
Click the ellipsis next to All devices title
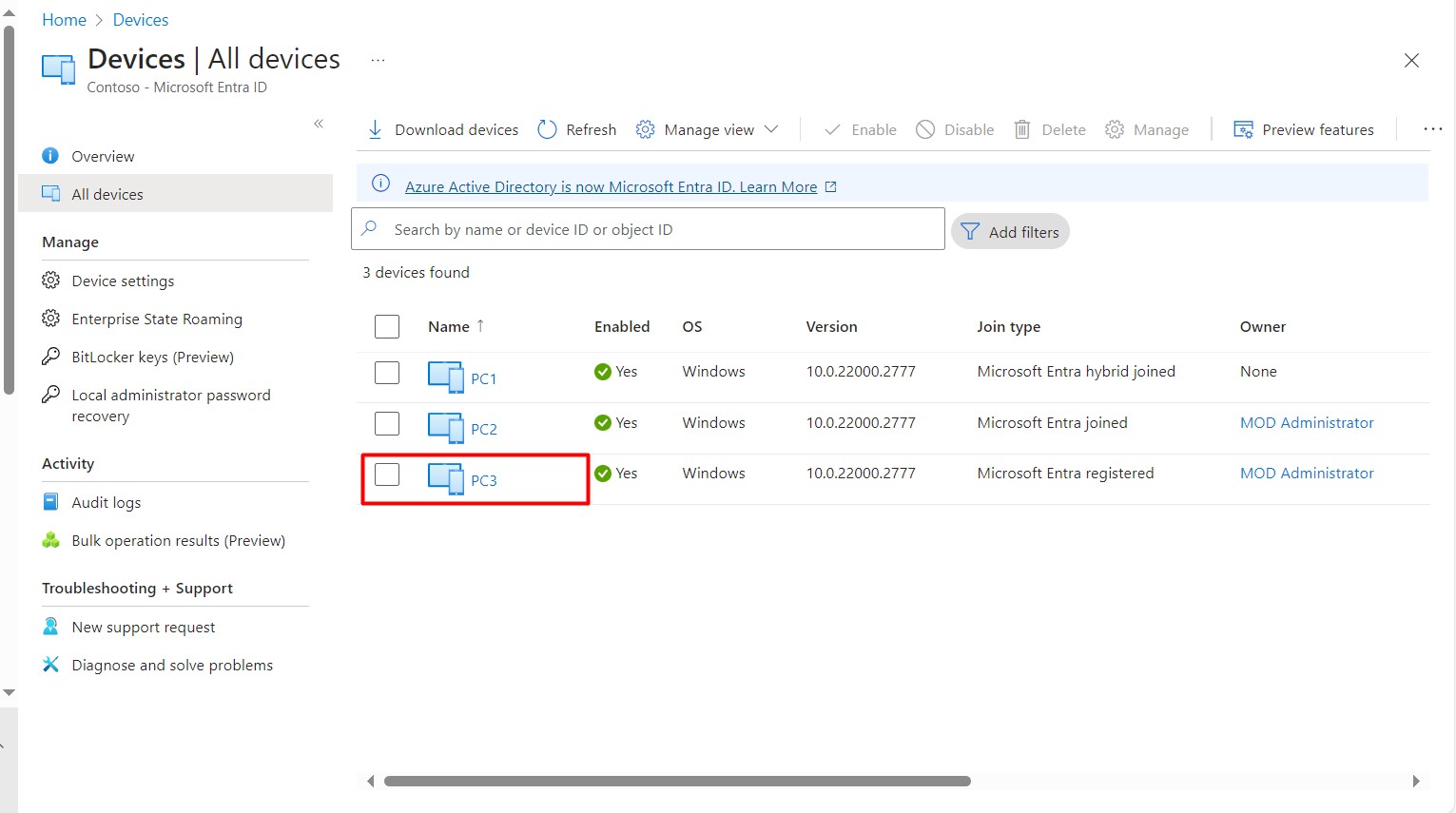(378, 60)
